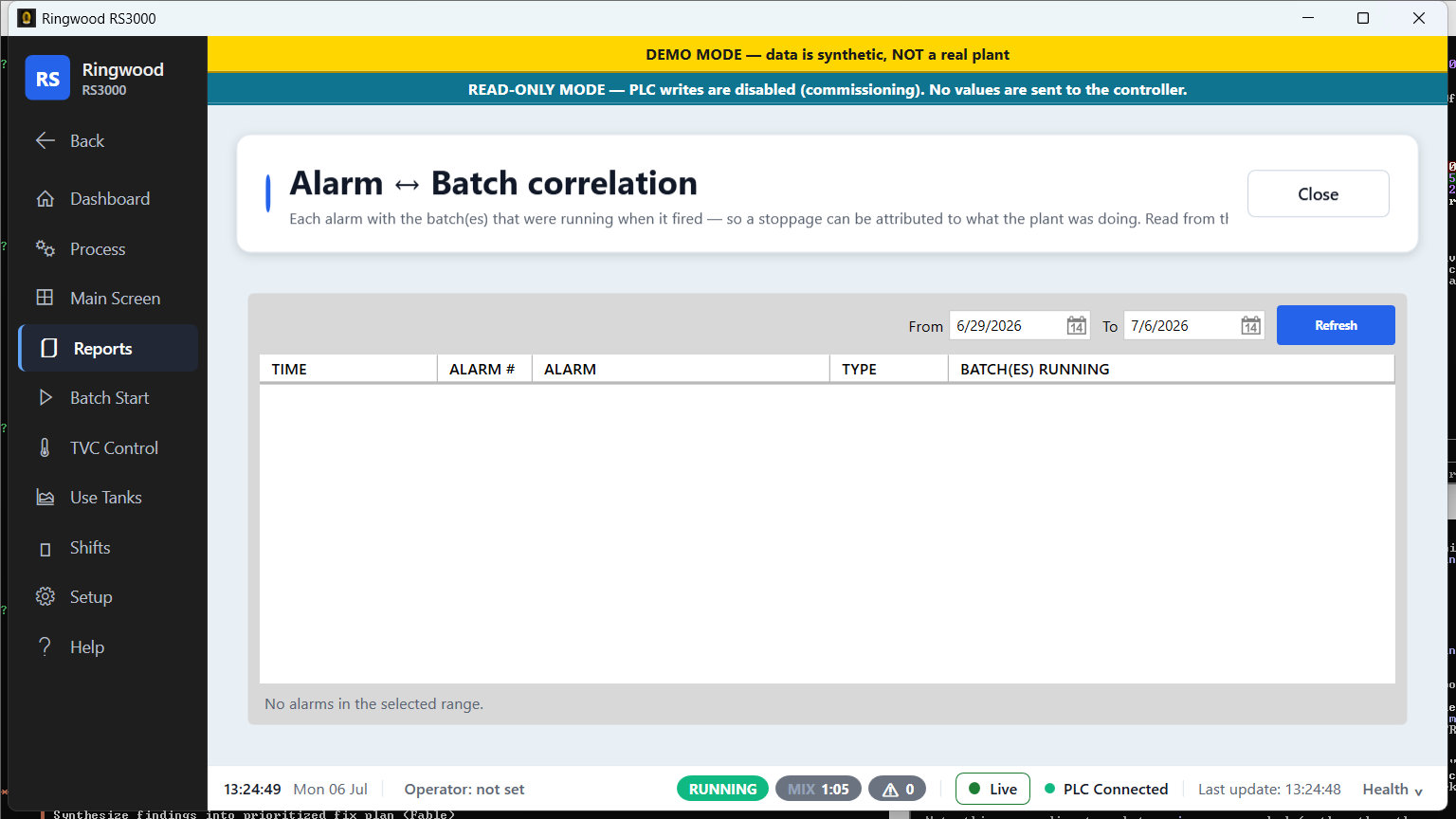Open the Shifts page
Image resolution: width=1456 pixels, height=819 pixels.
[x=108, y=547]
